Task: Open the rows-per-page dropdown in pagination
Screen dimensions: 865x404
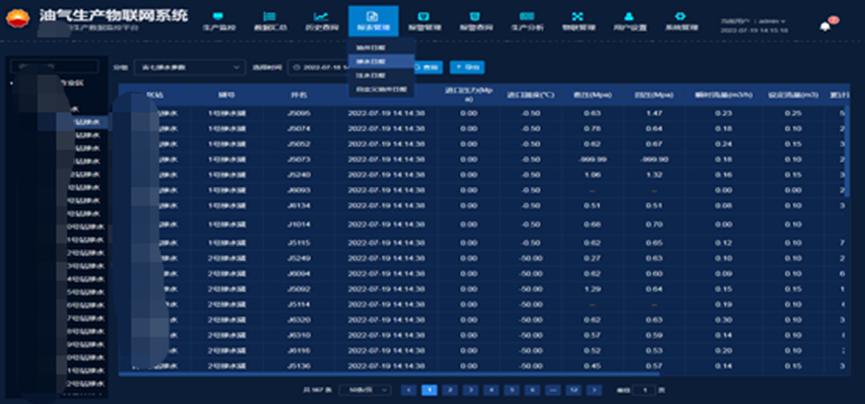Action: pos(365,390)
